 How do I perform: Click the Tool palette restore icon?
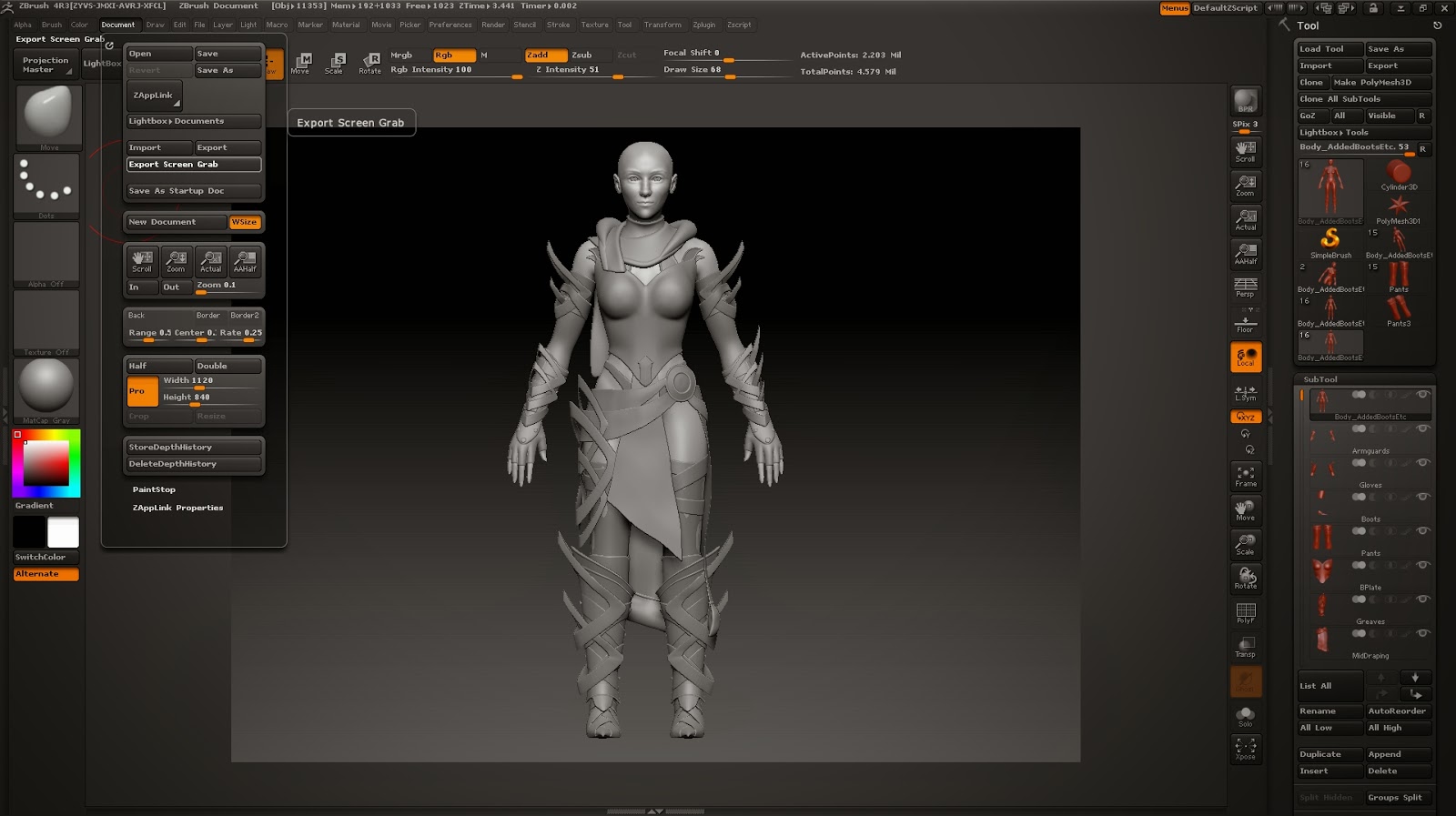point(1437,25)
